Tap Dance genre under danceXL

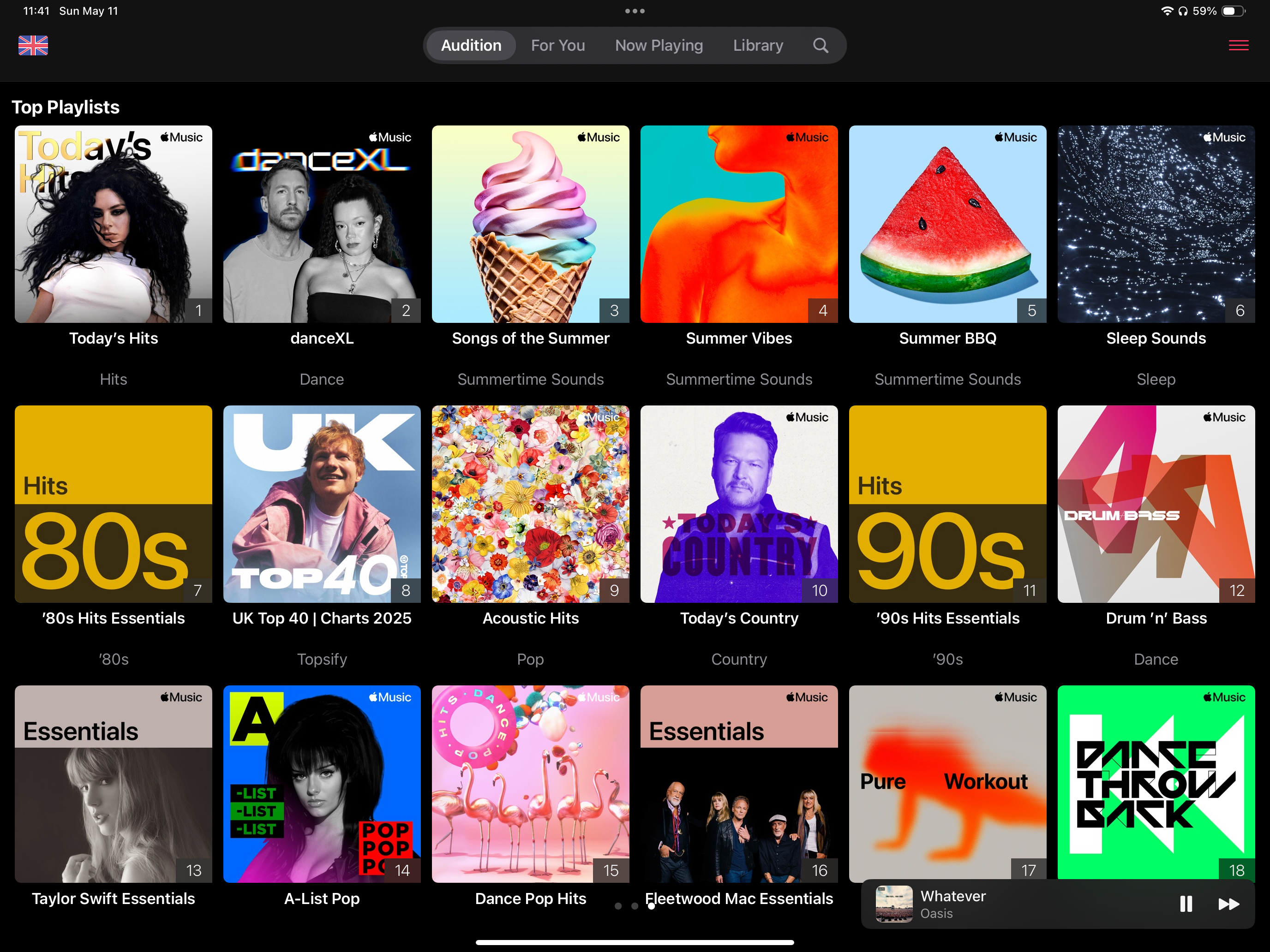(x=322, y=379)
